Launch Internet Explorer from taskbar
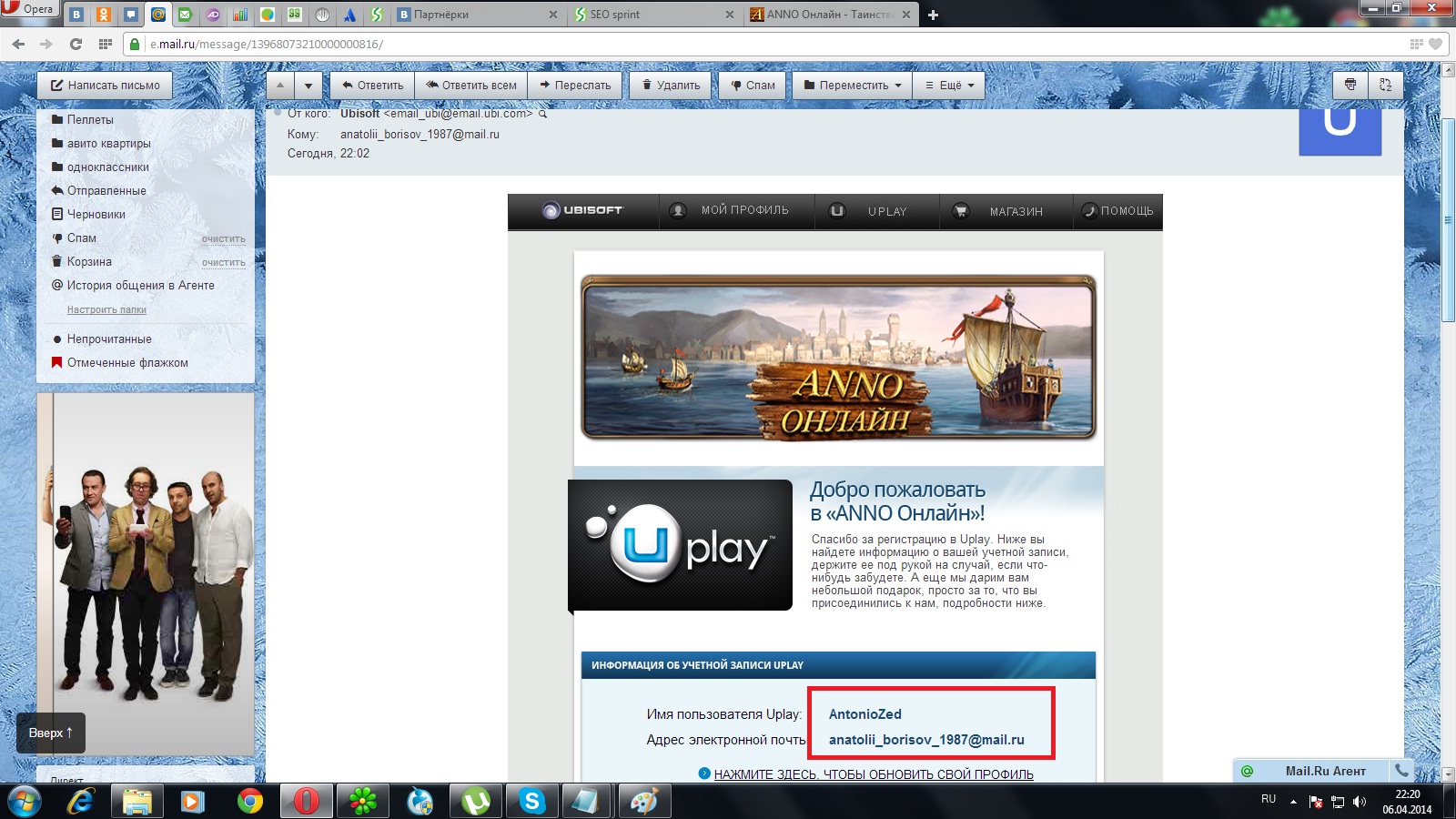 81,802
